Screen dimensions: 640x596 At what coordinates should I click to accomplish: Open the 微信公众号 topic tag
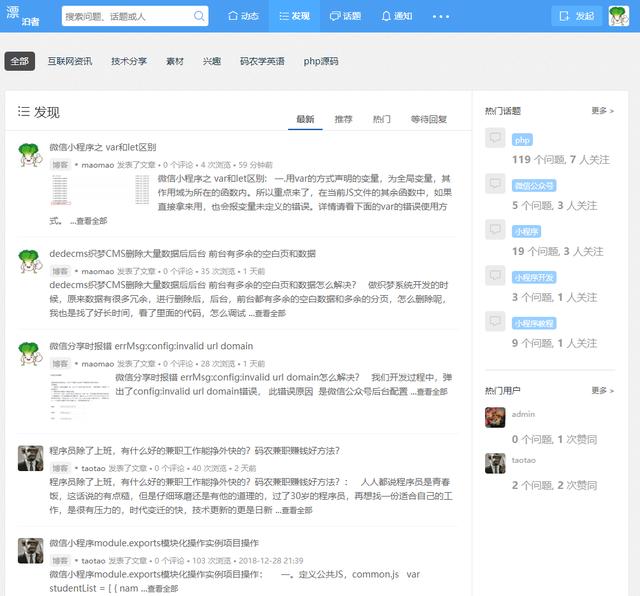[x=534, y=186]
